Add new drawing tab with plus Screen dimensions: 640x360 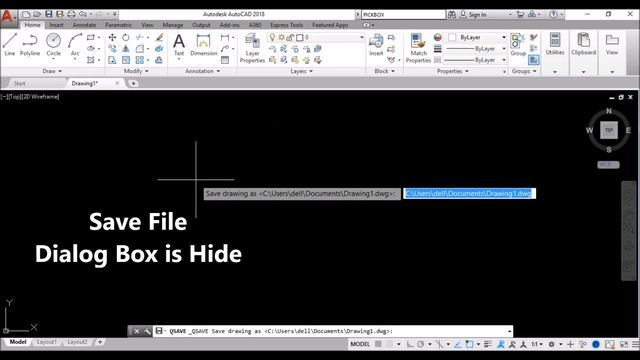(133, 83)
